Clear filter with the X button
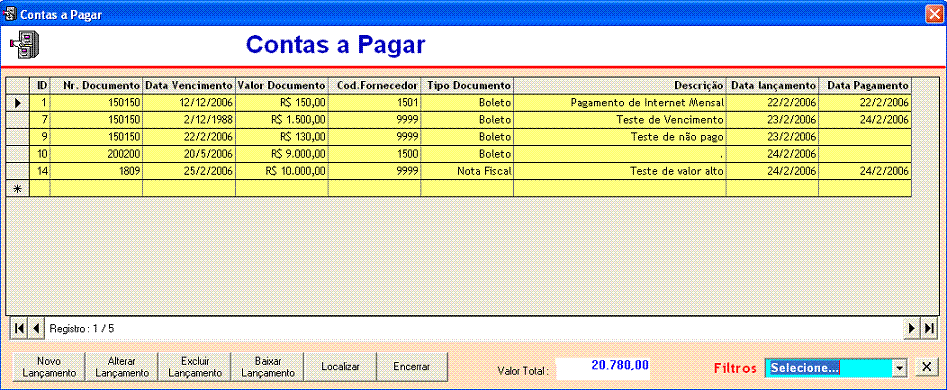 [925, 368]
